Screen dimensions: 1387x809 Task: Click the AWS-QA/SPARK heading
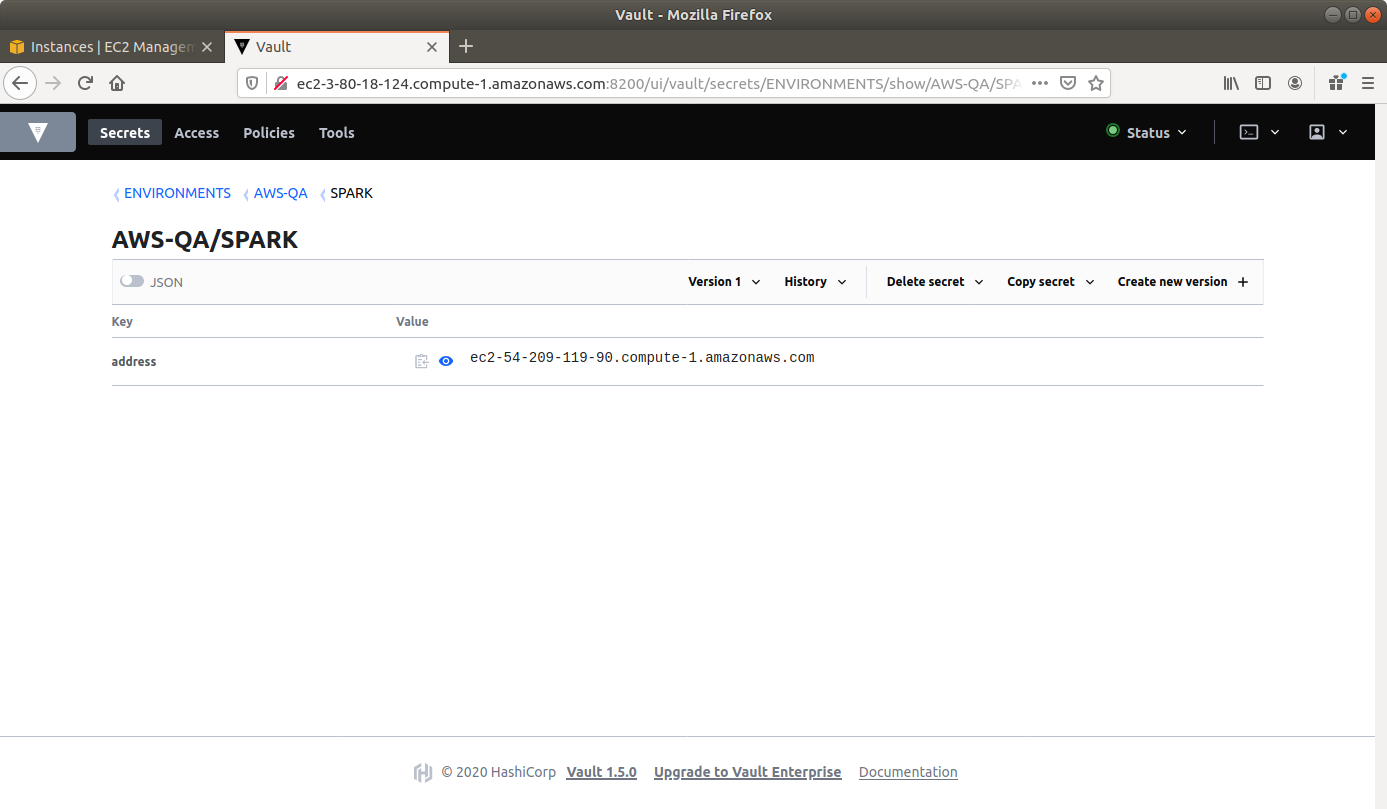tap(205, 240)
